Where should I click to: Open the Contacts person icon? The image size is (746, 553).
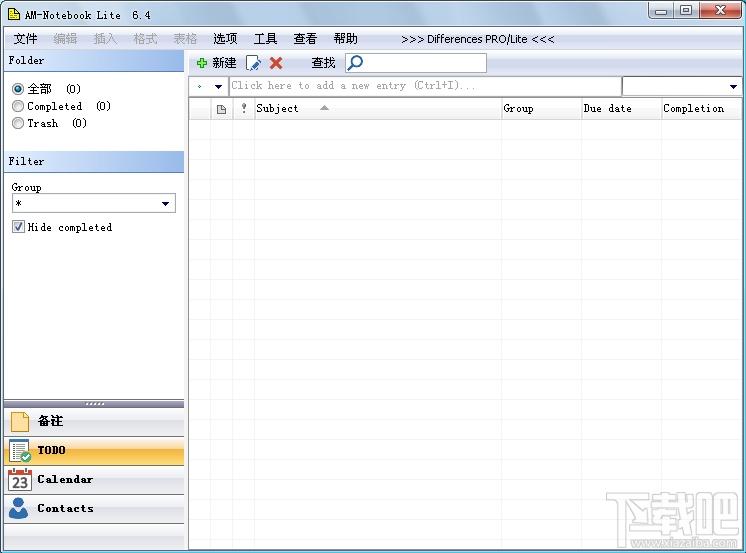coord(19,508)
